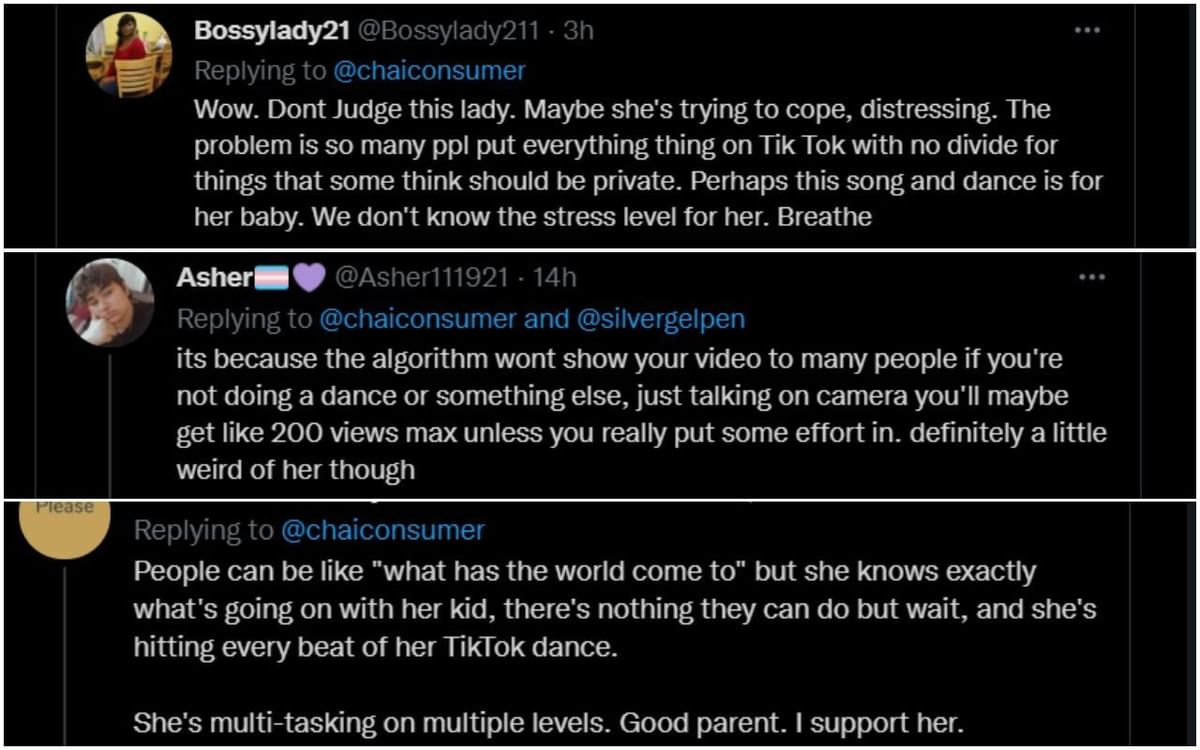Open the tweet about the algorithm
The width and height of the screenshot is (1200, 750).
pyautogui.click(x=640, y=414)
